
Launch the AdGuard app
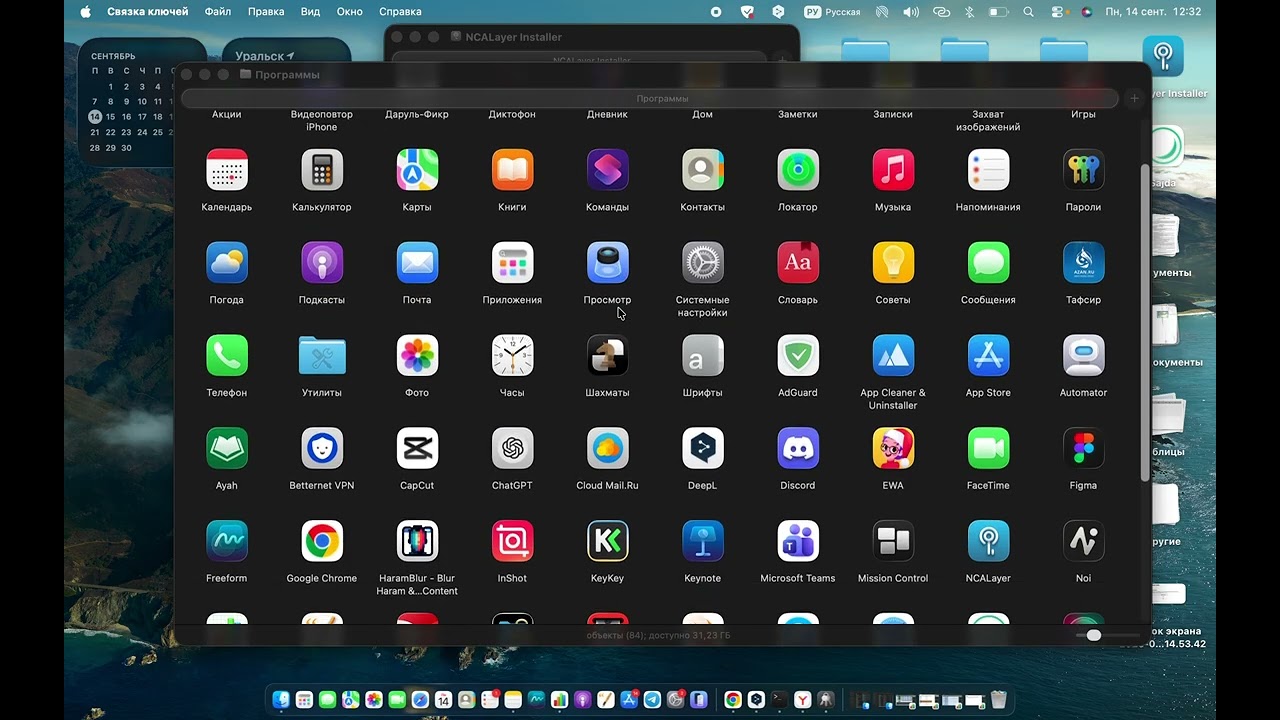(x=798, y=356)
